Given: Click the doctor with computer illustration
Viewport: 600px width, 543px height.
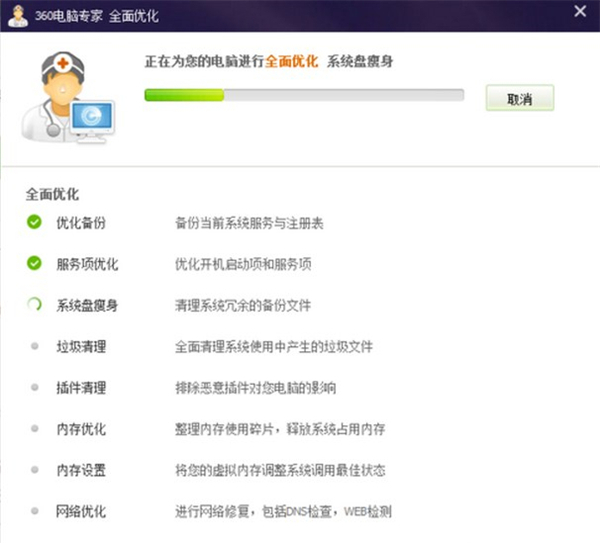Looking at the screenshot, I should pyautogui.click(x=66, y=100).
